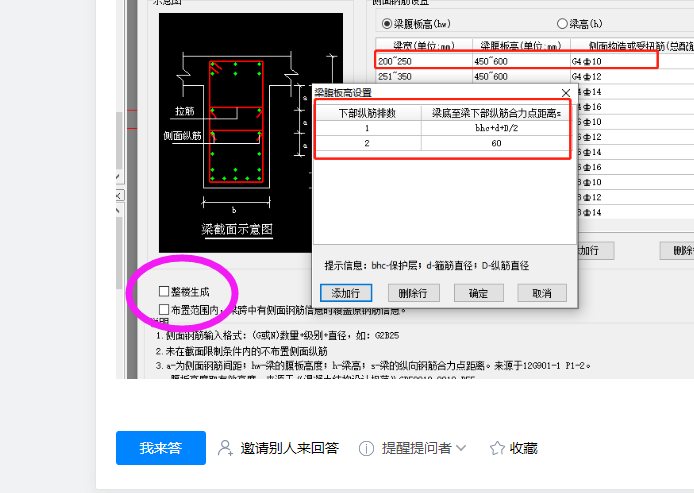Expand the 提醒提问者 chevron arrow

tap(461, 448)
